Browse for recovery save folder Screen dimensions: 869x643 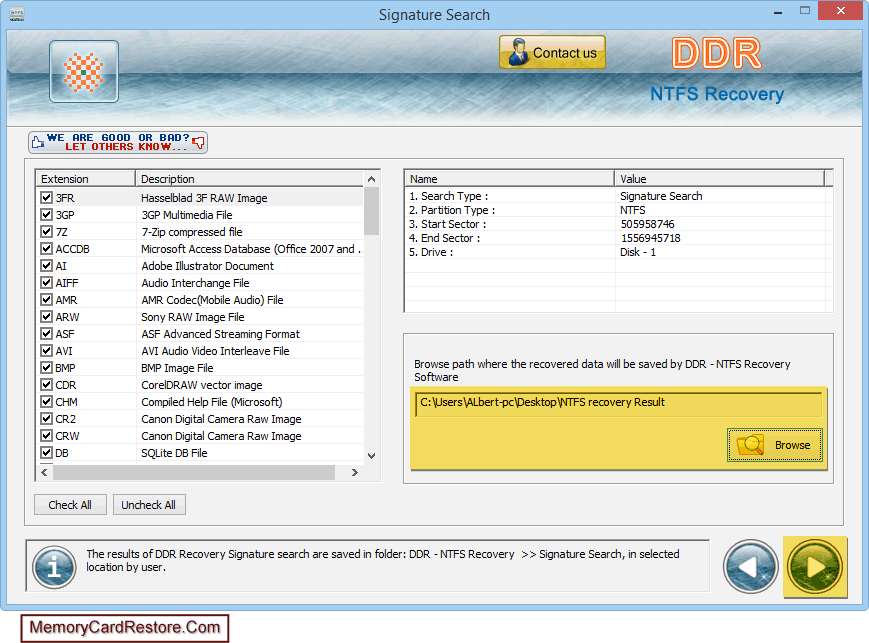(x=775, y=445)
